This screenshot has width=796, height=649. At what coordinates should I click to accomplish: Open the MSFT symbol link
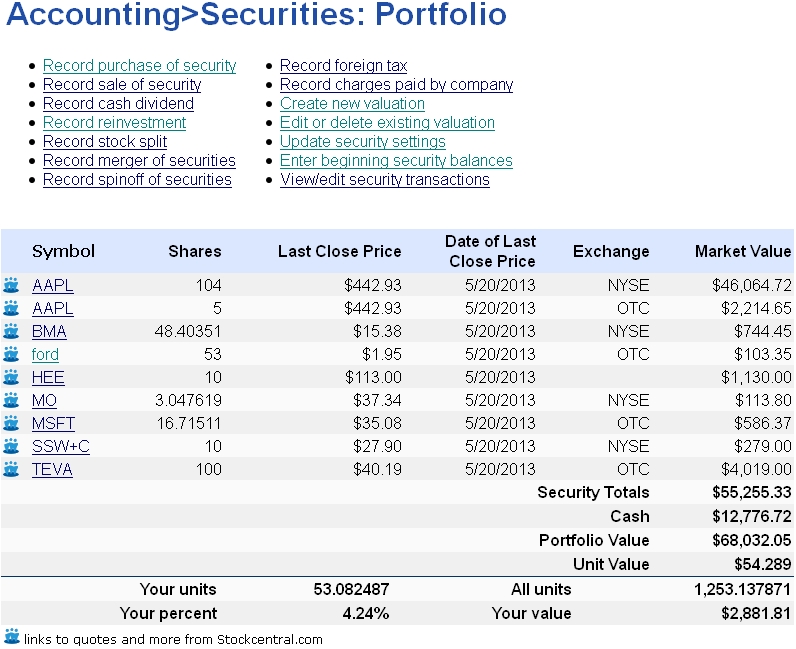point(53,423)
